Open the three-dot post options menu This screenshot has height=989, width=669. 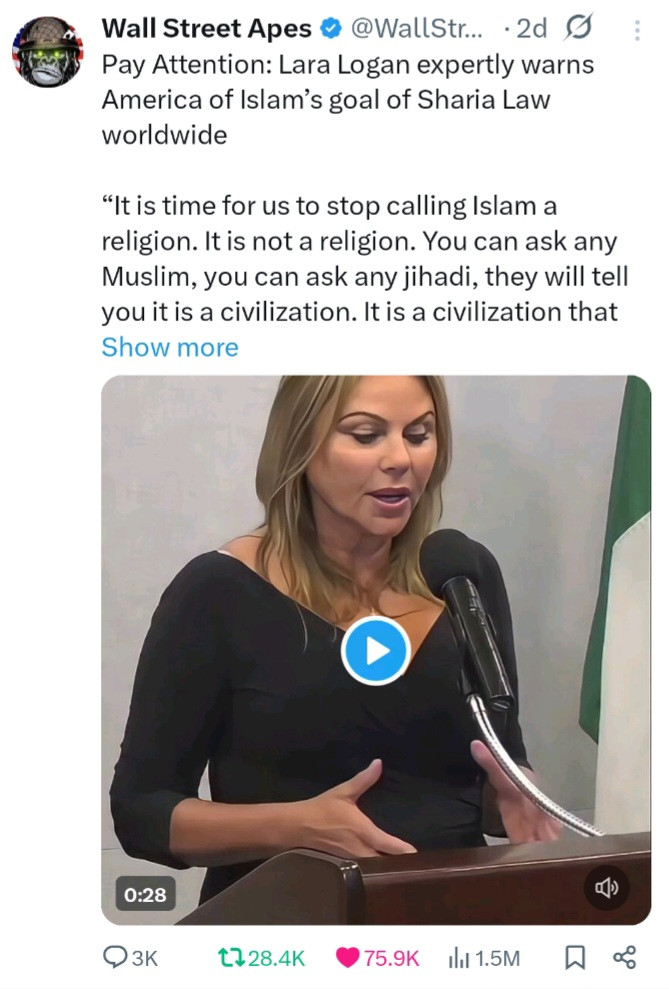pos(637,30)
